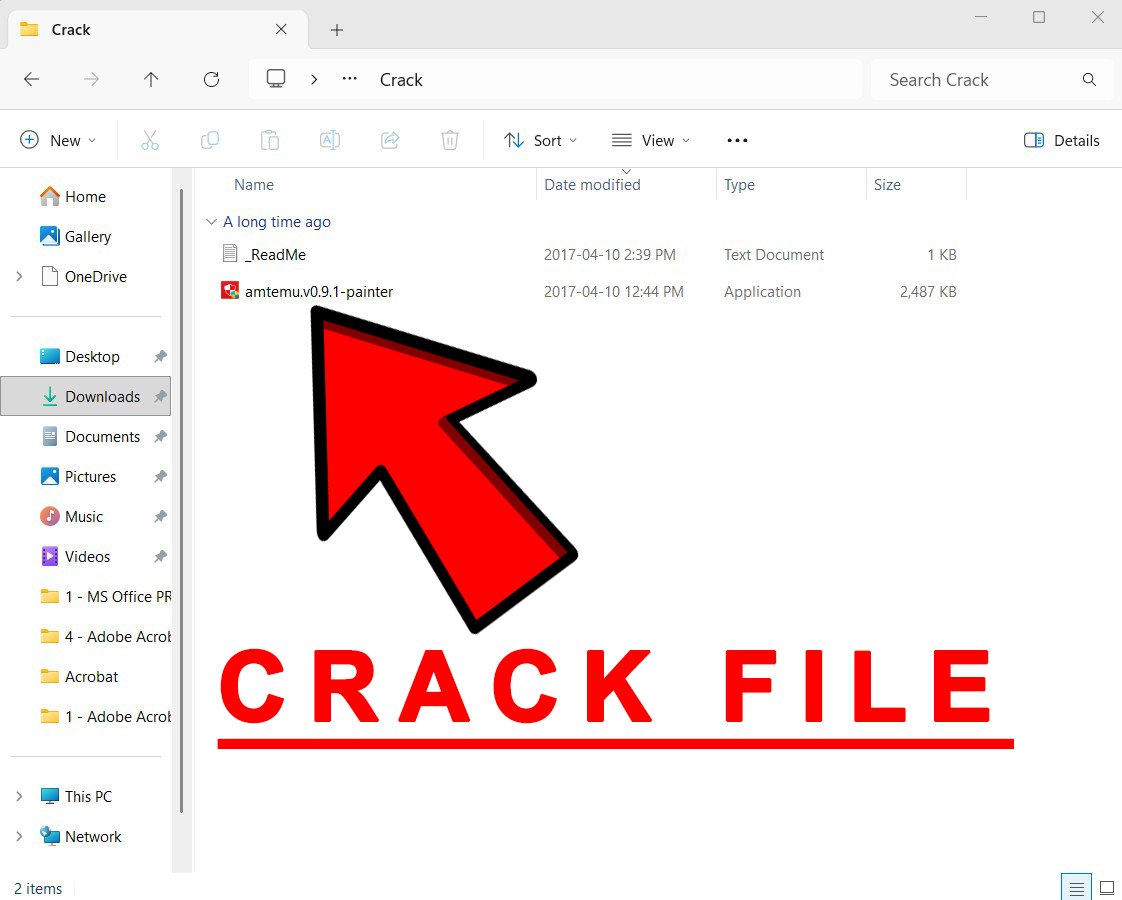Click the amtemu application file icon
This screenshot has width=1122, height=900.
click(x=230, y=290)
